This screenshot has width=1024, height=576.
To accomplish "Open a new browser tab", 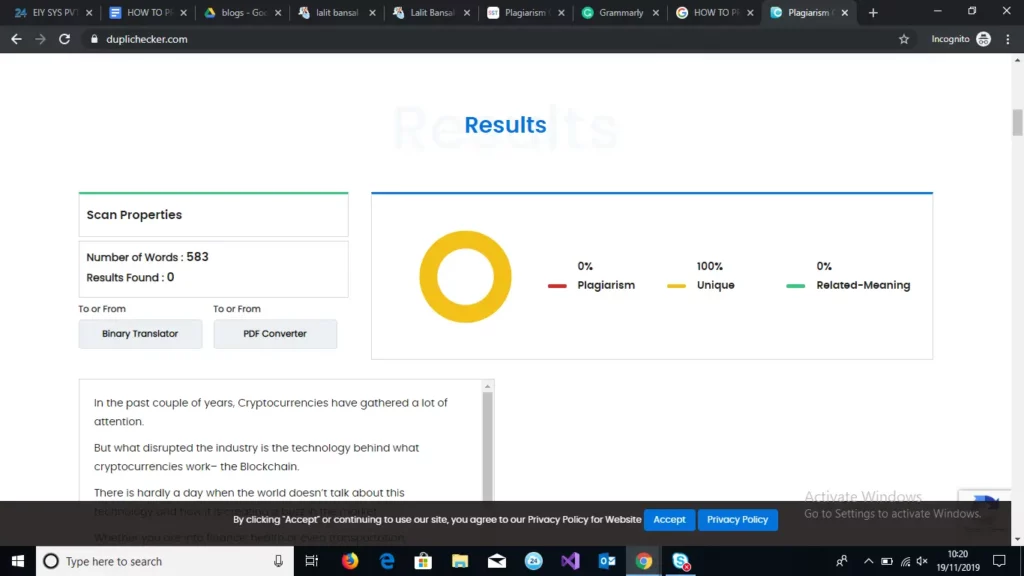I will tap(873, 13).
